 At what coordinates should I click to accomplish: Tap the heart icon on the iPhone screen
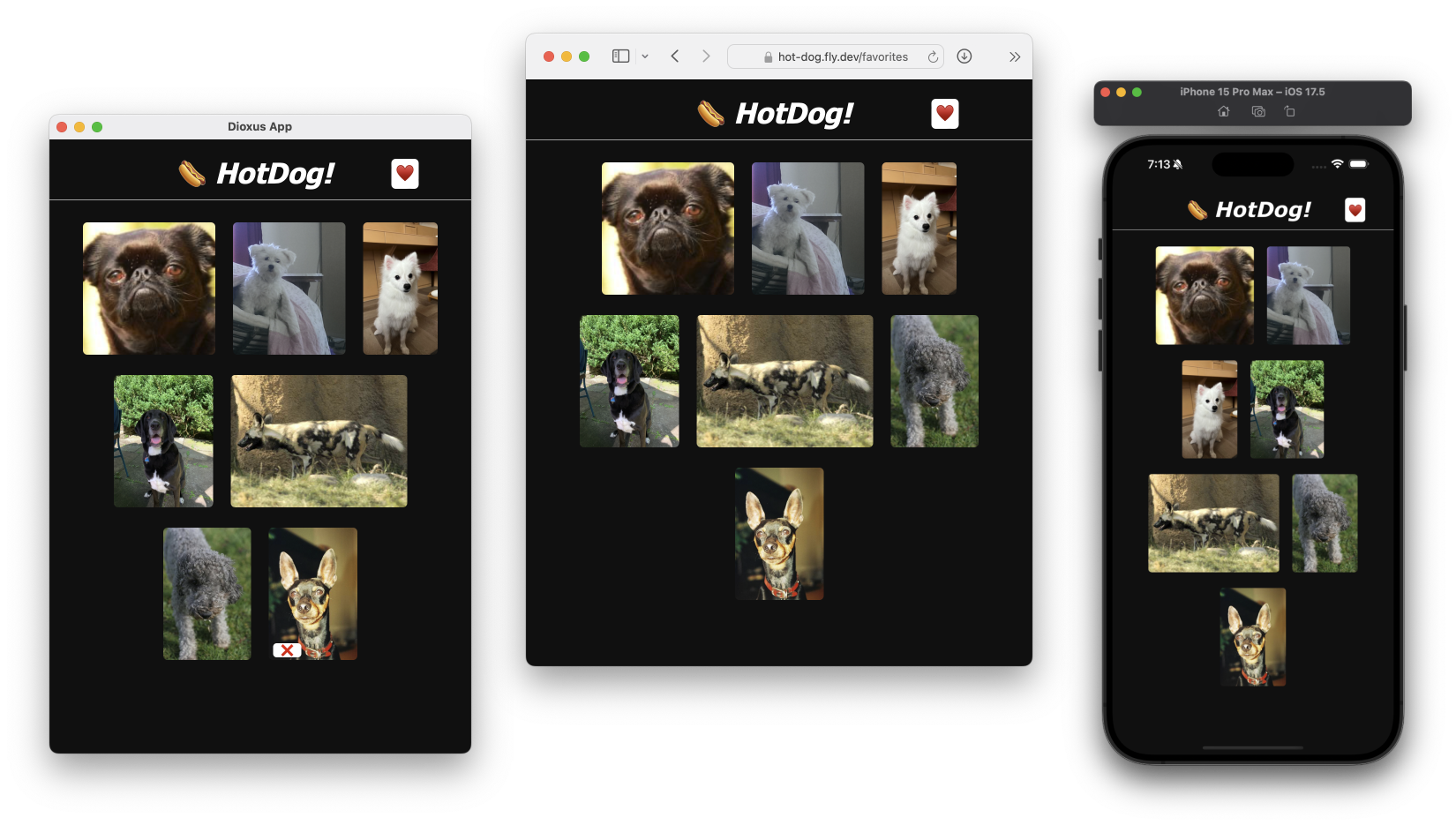[x=1355, y=210]
